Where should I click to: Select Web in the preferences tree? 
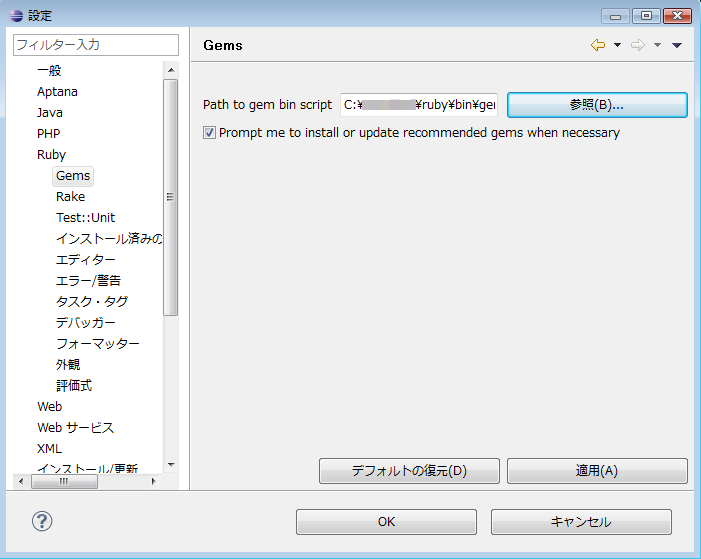[x=50, y=407]
